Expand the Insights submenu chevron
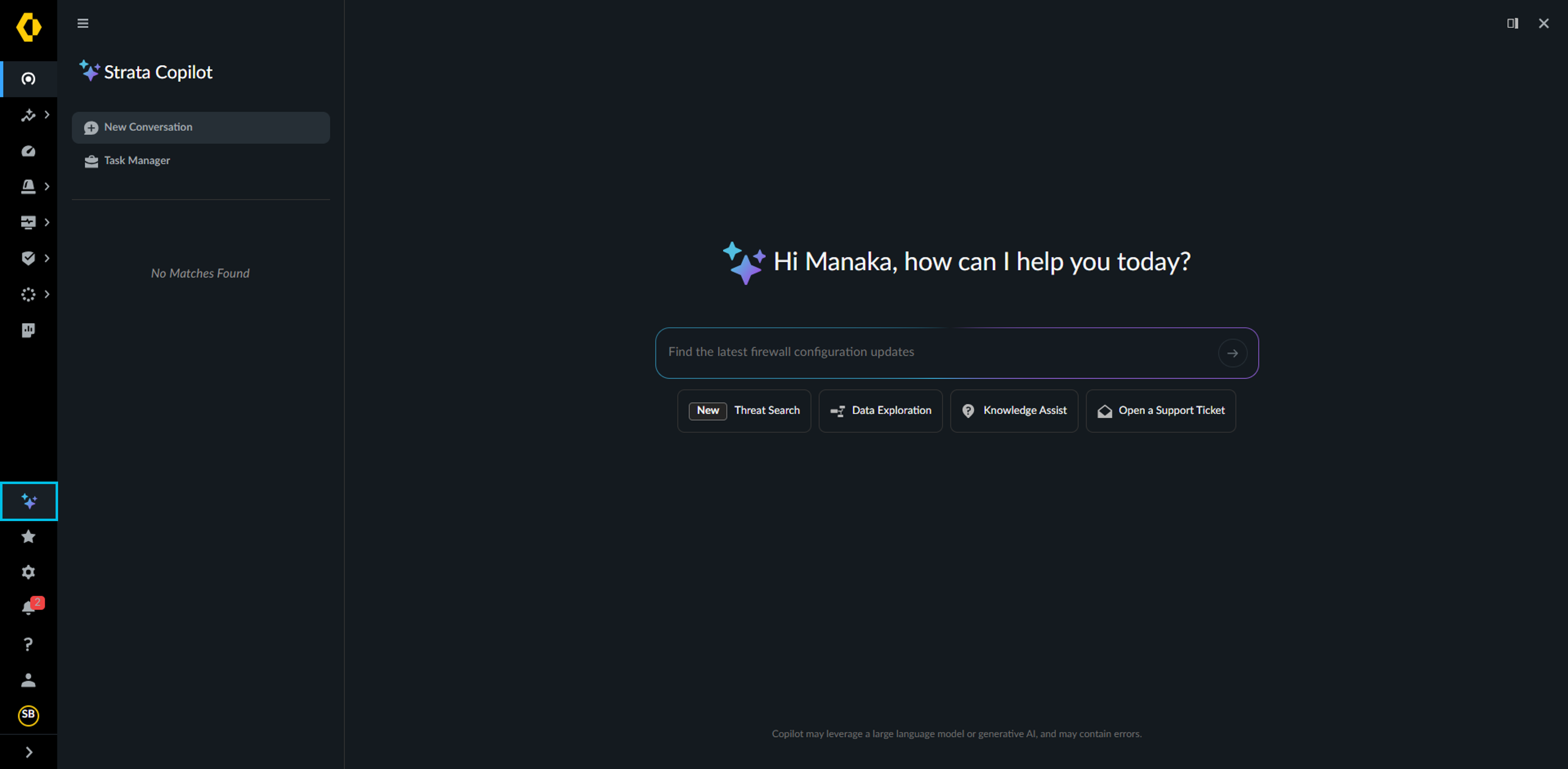 pos(47,115)
